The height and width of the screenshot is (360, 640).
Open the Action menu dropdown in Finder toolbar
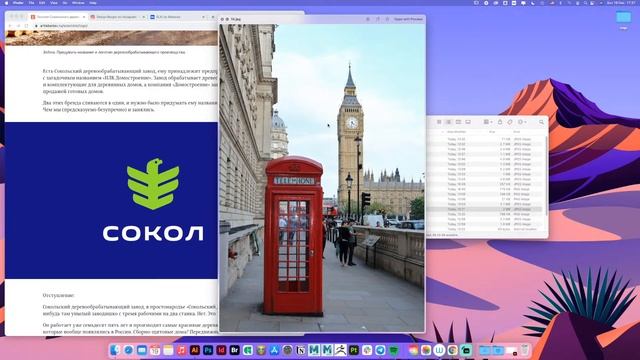[522, 122]
